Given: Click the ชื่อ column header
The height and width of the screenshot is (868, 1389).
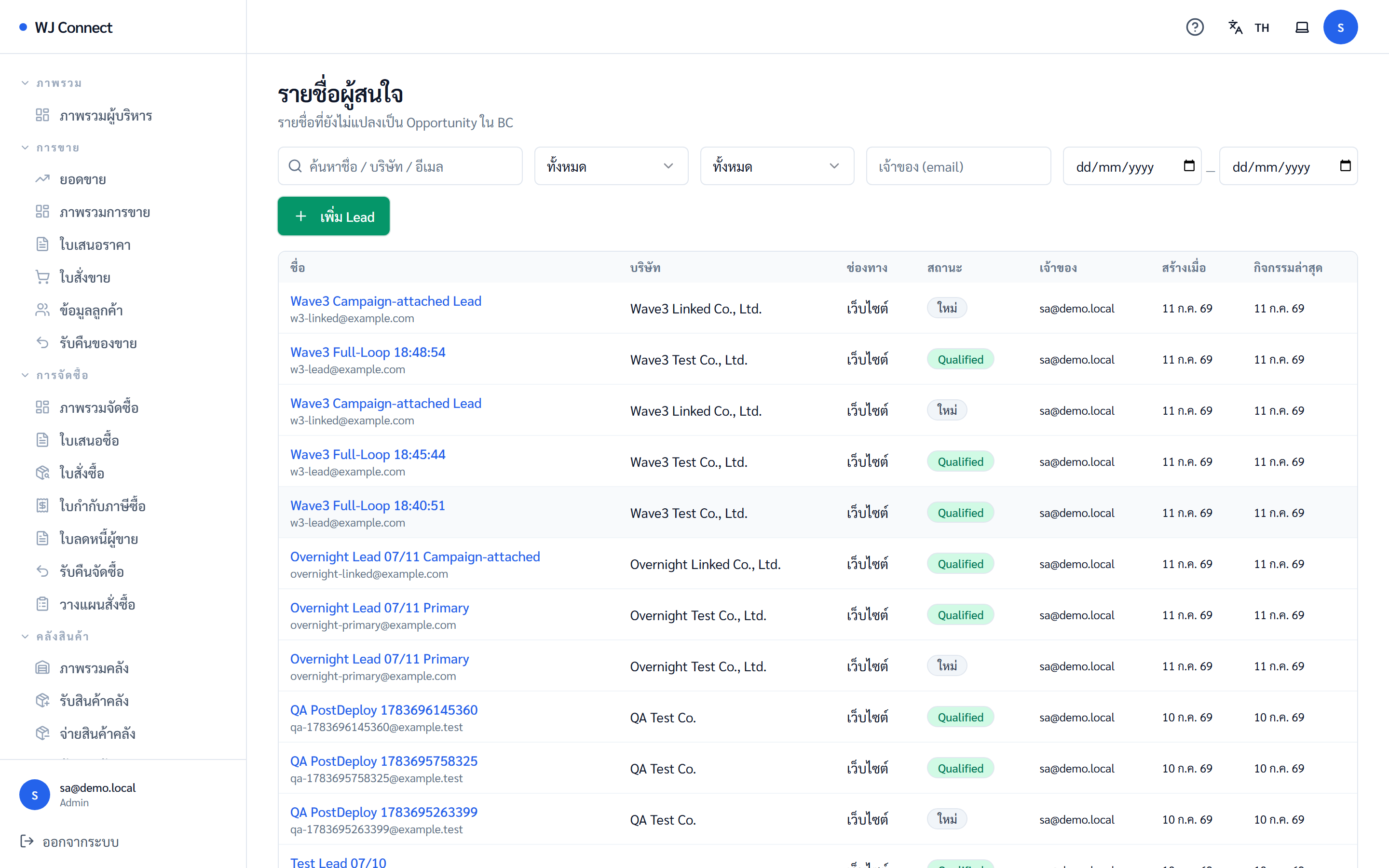Looking at the screenshot, I should tap(297, 268).
